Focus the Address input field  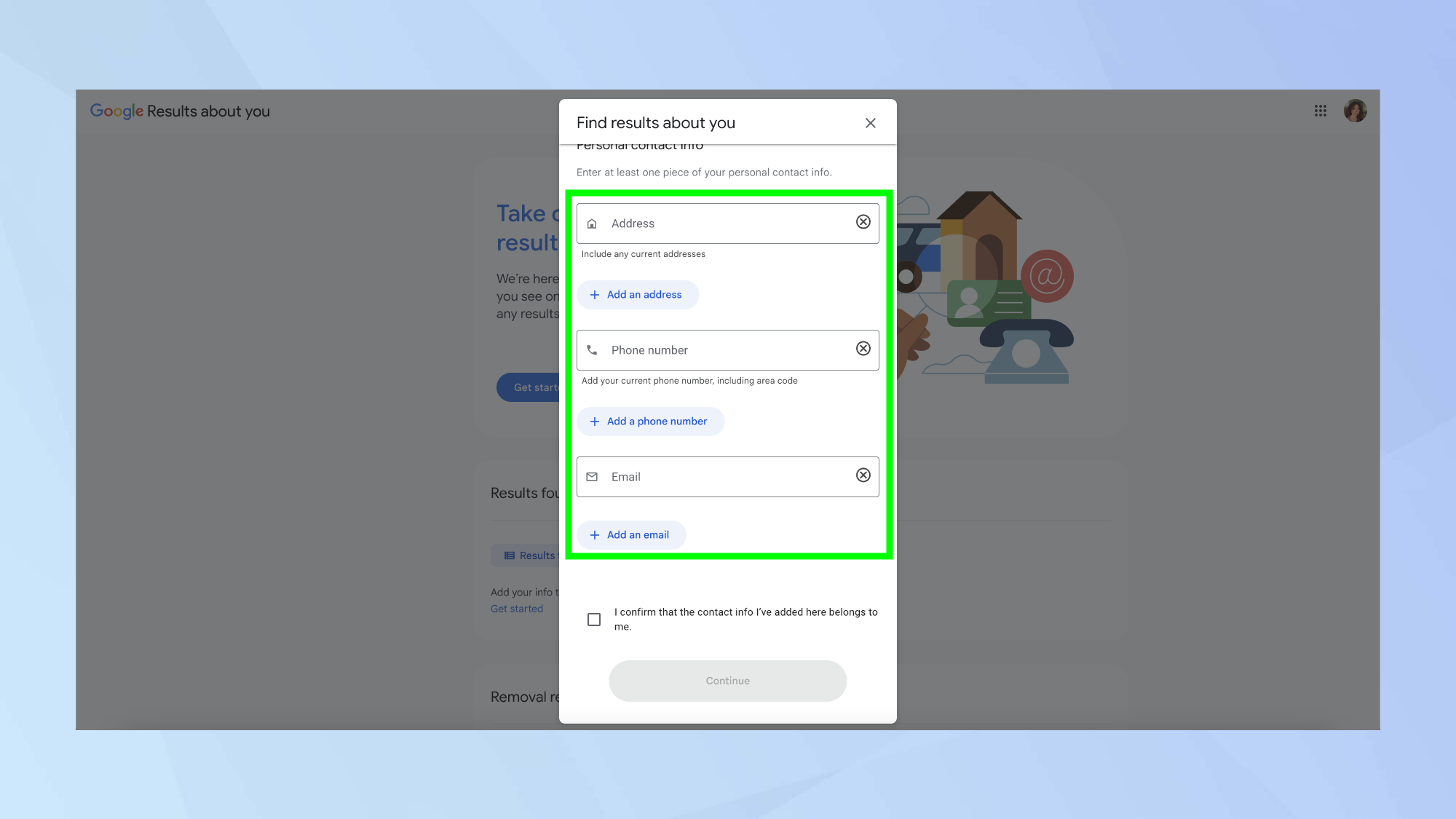[728, 223]
